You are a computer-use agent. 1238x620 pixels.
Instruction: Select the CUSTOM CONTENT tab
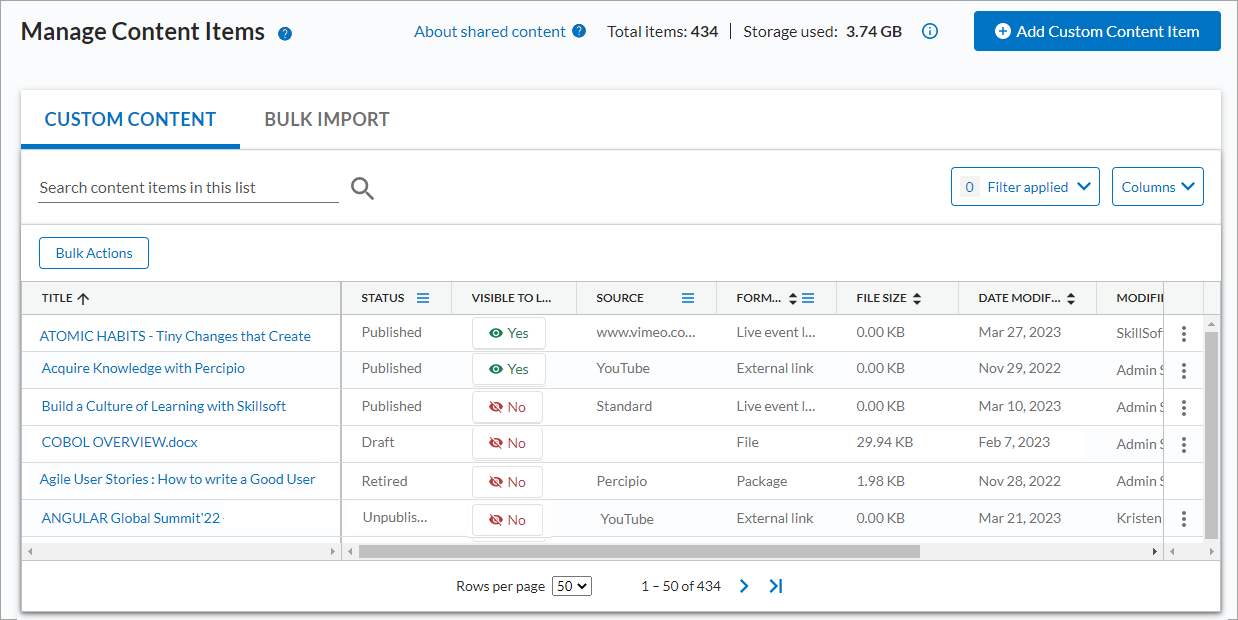click(x=130, y=119)
